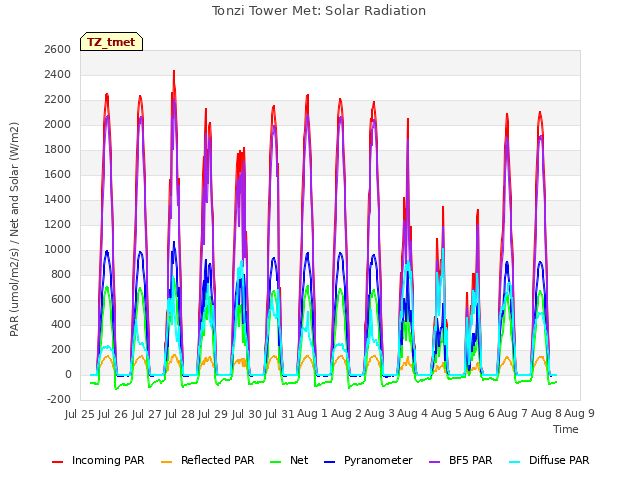Select the 'Pyranometer' legend label
This screenshot has height=480, width=640.
[378, 460]
